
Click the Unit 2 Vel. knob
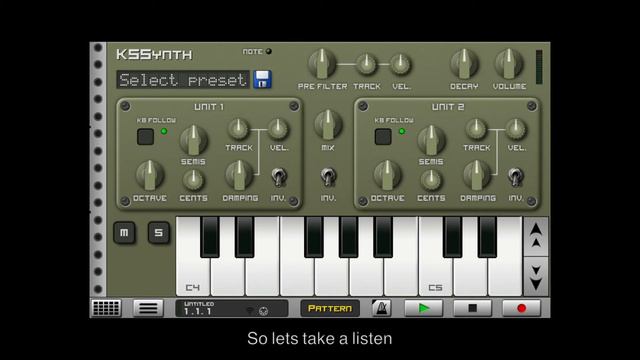pos(516,129)
